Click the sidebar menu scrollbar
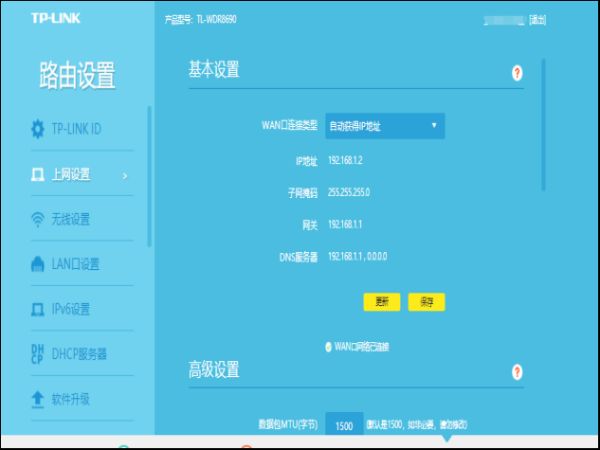This screenshot has width=600, height=450. tap(149, 177)
